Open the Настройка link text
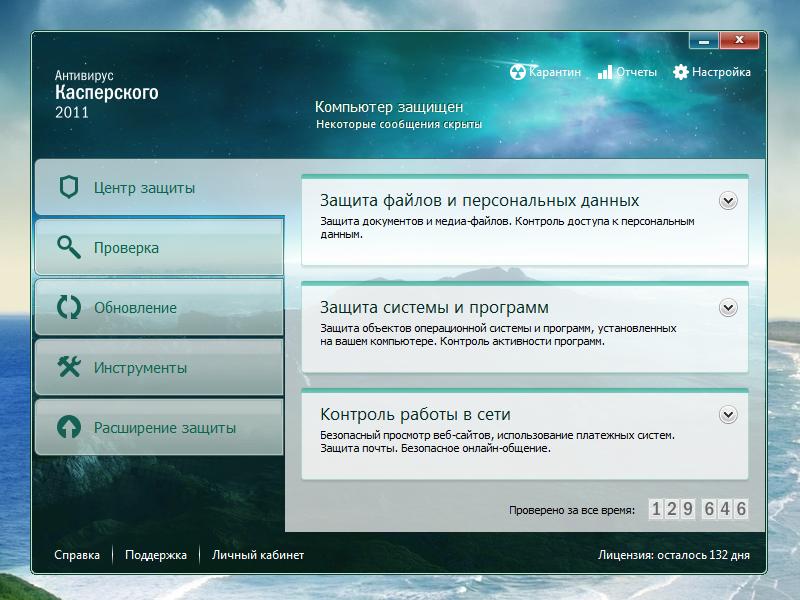 point(721,72)
